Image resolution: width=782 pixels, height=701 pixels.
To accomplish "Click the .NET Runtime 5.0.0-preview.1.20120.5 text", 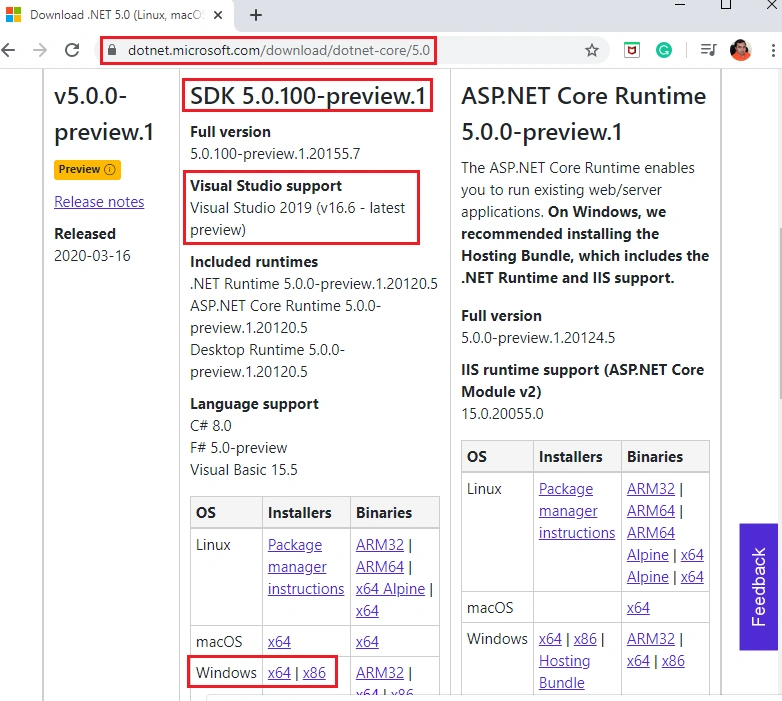I will [x=314, y=284].
